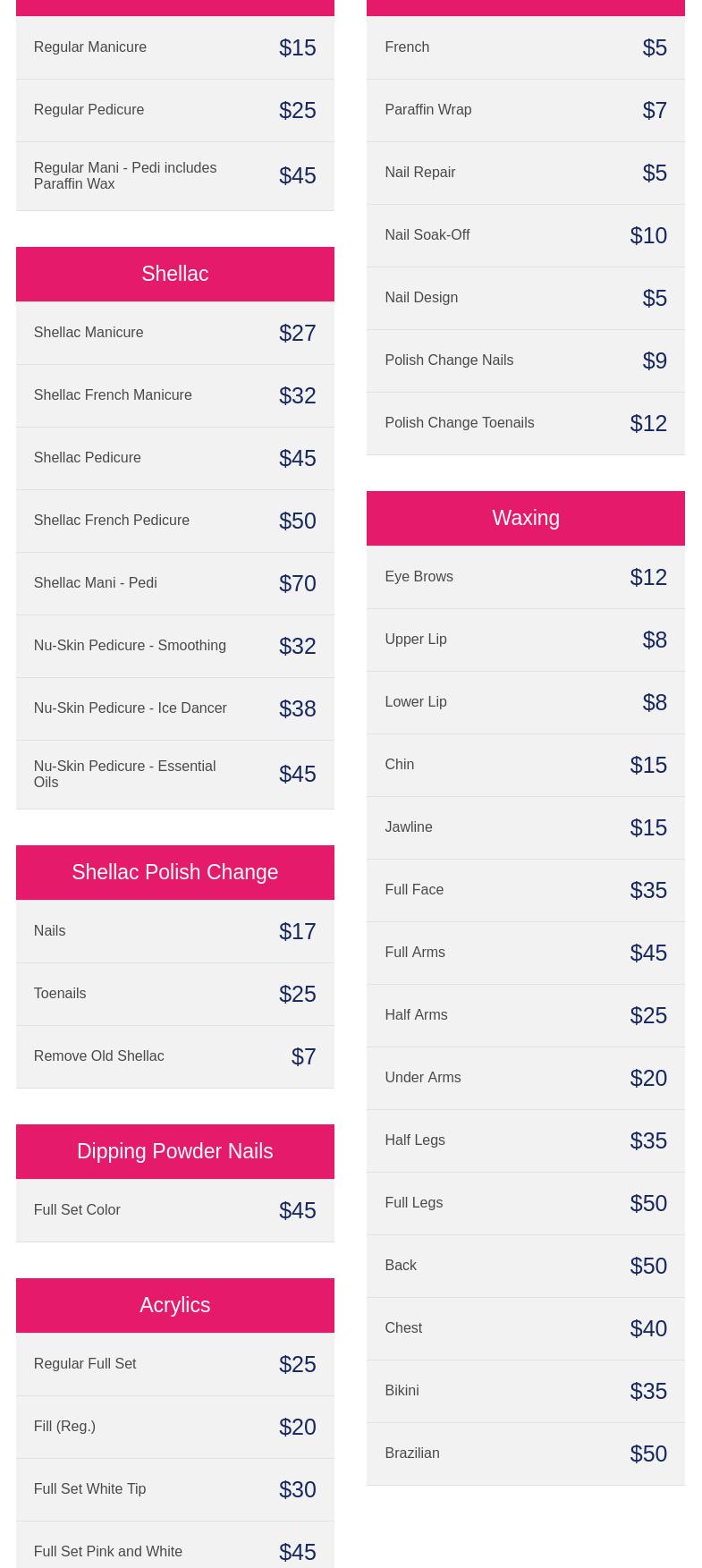Select the Shellac French Manicure service
702x1568 pixels.
[x=174, y=395]
